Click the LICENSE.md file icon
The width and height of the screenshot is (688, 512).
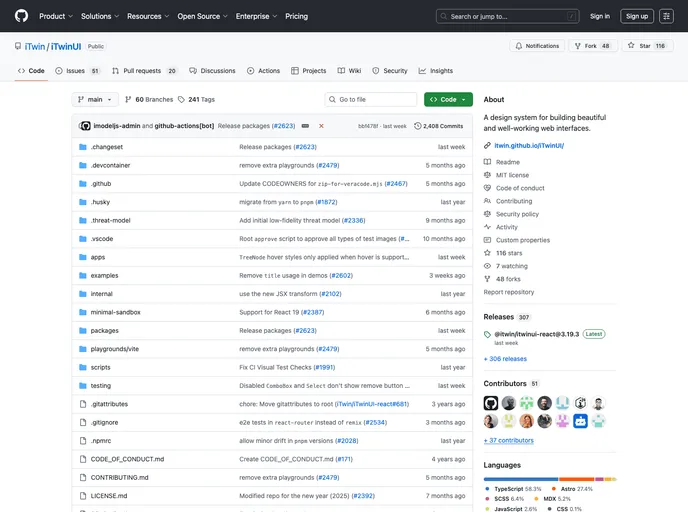click(x=82, y=496)
